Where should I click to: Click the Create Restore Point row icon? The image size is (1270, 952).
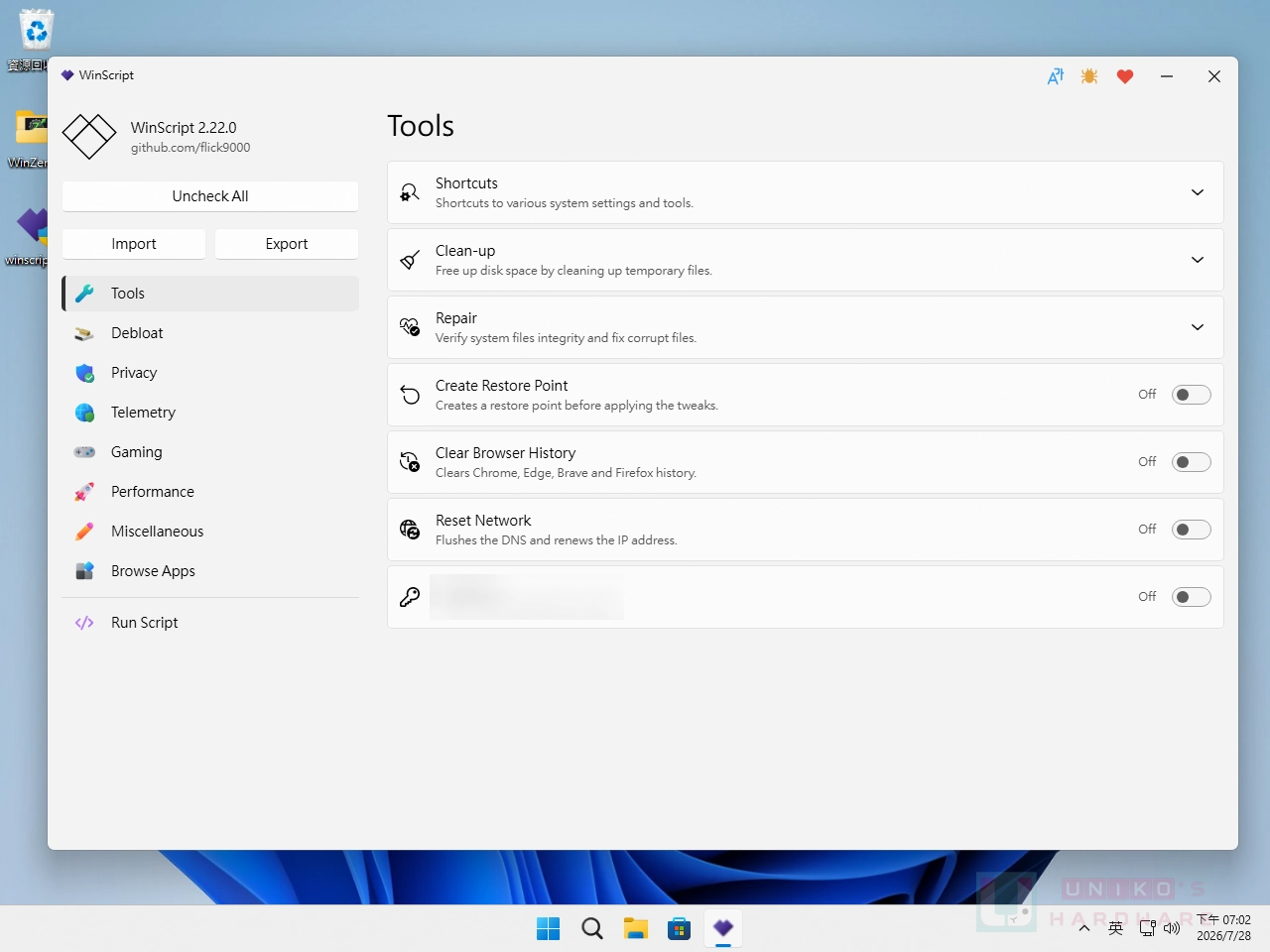(x=410, y=395)
